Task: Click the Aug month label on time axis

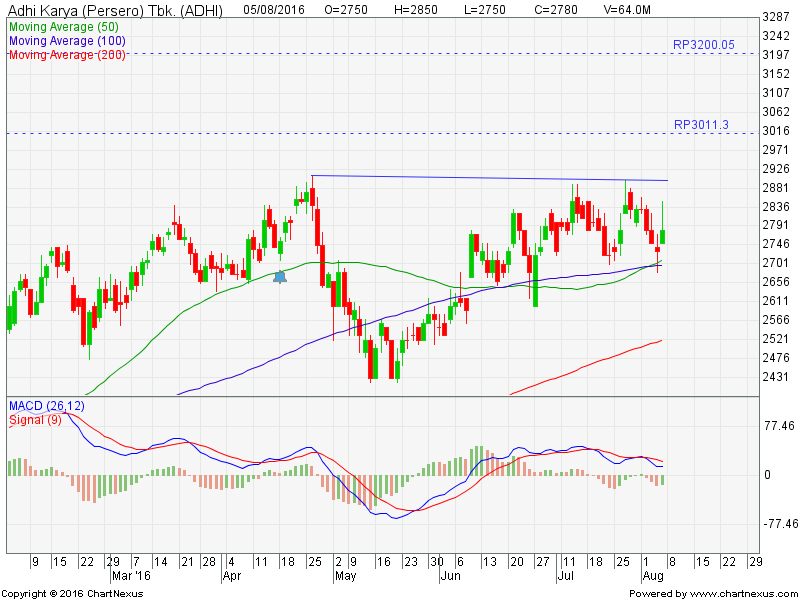Action: (x=653, y=576)
